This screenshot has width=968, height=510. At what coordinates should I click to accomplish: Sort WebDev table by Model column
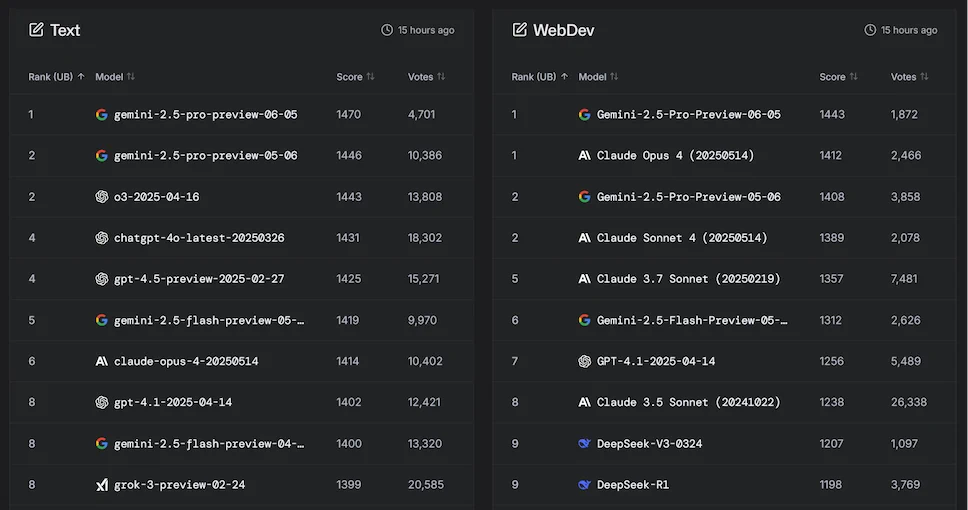[598, 77]
